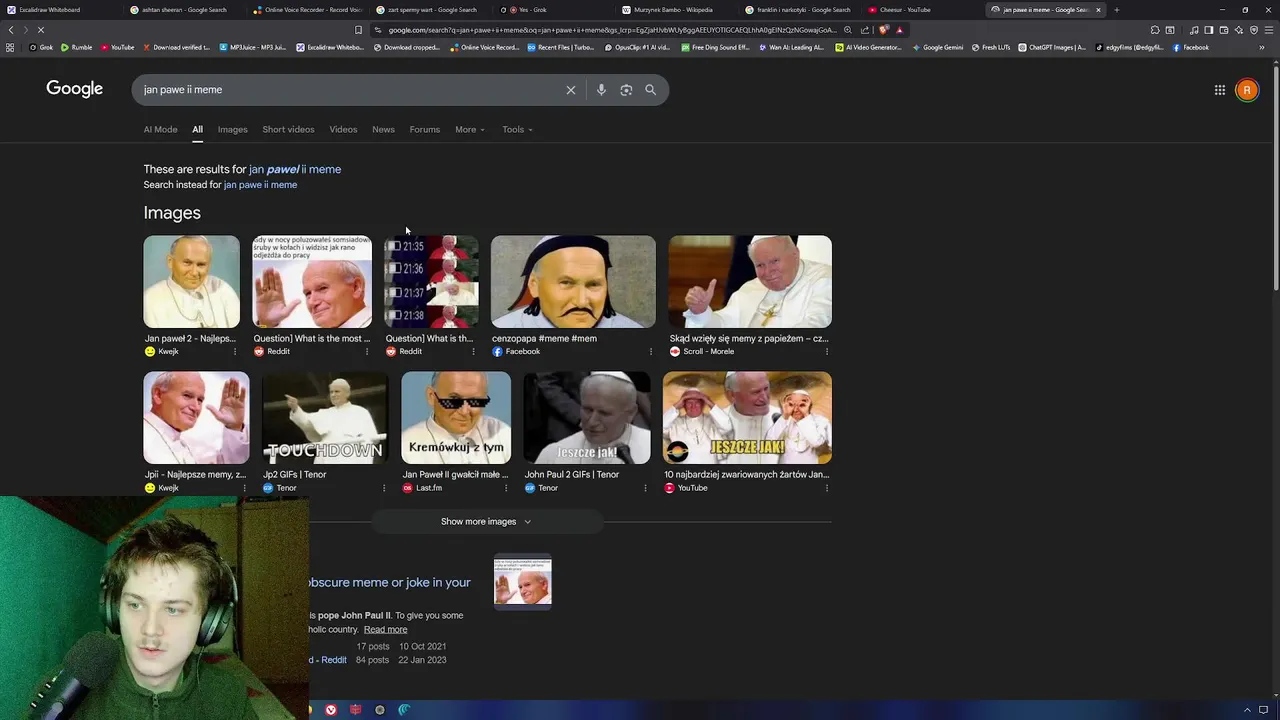Open the Facebook bookmark
Image resolution: width=1280 pixels, height=720 pixels.
(x=1191, y=47)
